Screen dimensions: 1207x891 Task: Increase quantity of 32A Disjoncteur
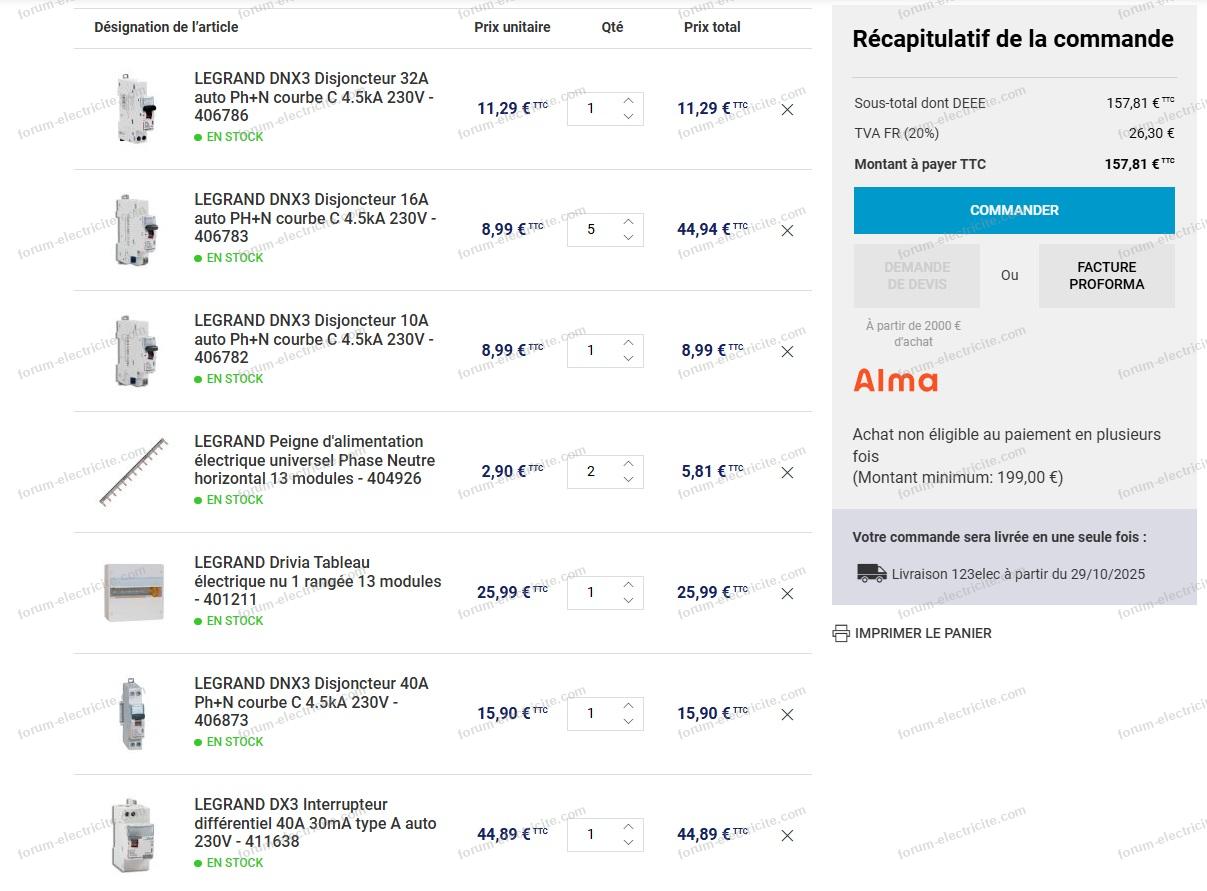pyautogui.click(x=628, y=100)
